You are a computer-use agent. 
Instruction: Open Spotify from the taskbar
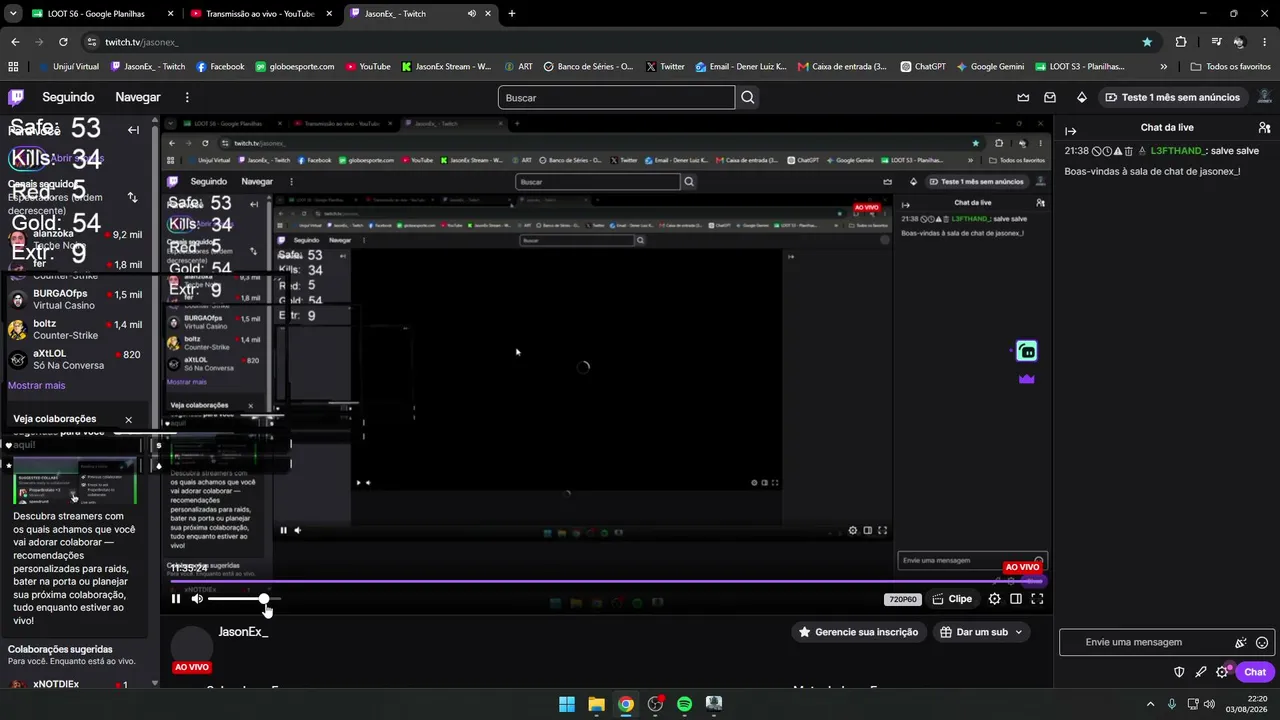684,704
